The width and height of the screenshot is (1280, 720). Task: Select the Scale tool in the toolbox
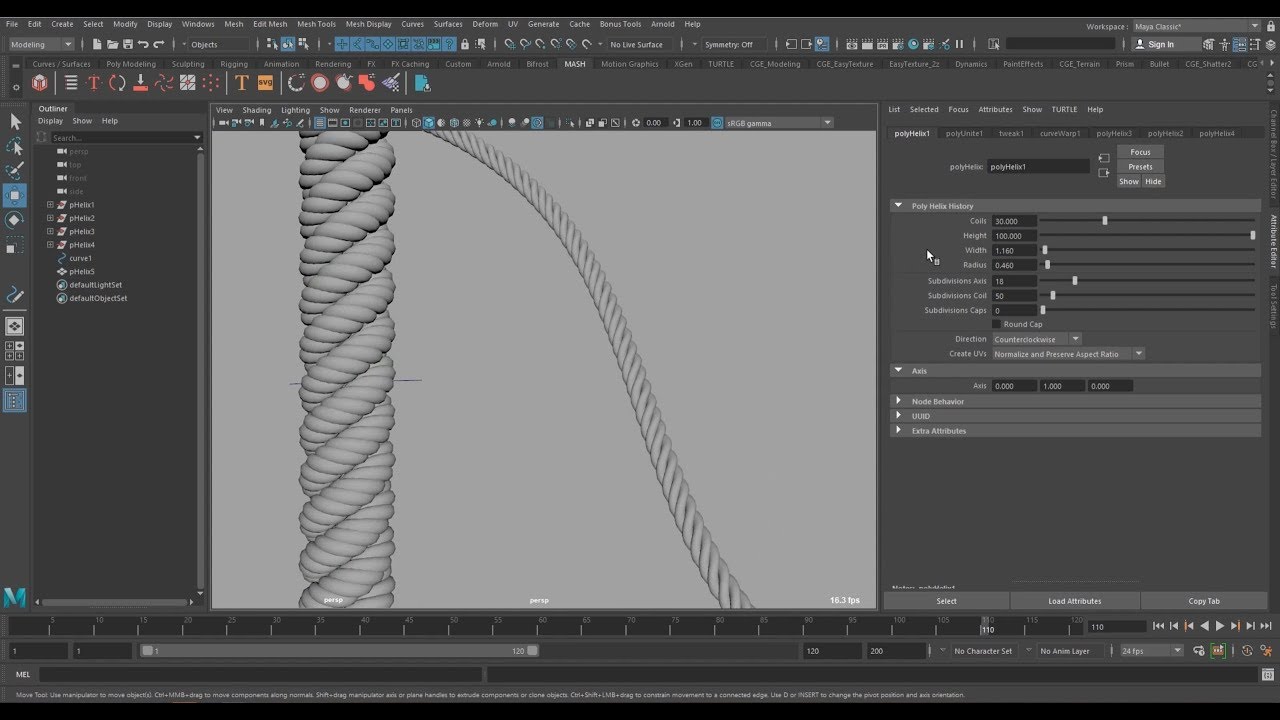coord(15,245)
